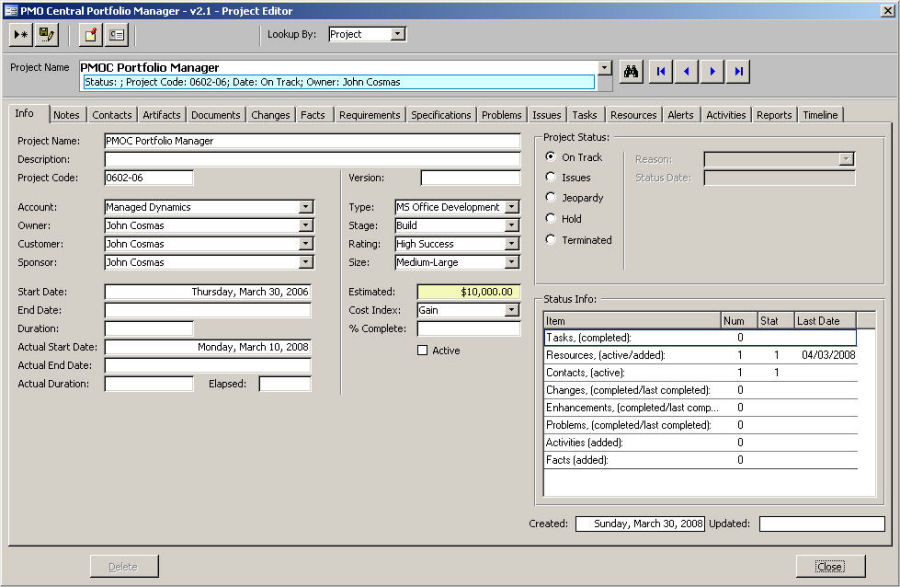Switch to the Problems tab
Viewport: 900px width, 587px height.
(501, 115)
